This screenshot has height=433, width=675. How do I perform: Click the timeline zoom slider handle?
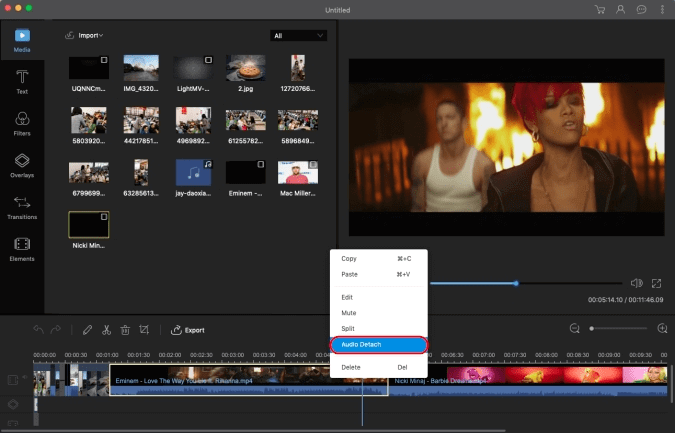[592, 329]
